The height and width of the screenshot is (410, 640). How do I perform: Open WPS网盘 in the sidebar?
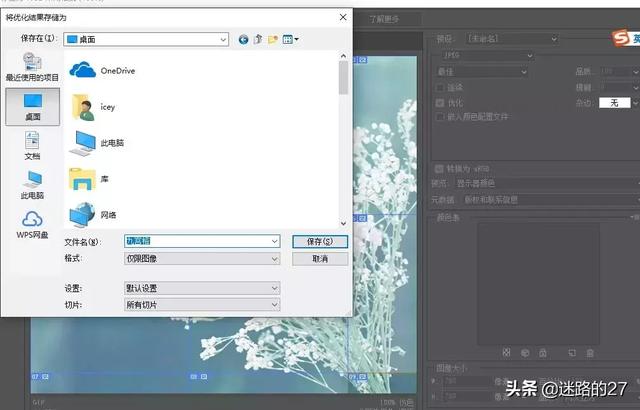point(32,224)
